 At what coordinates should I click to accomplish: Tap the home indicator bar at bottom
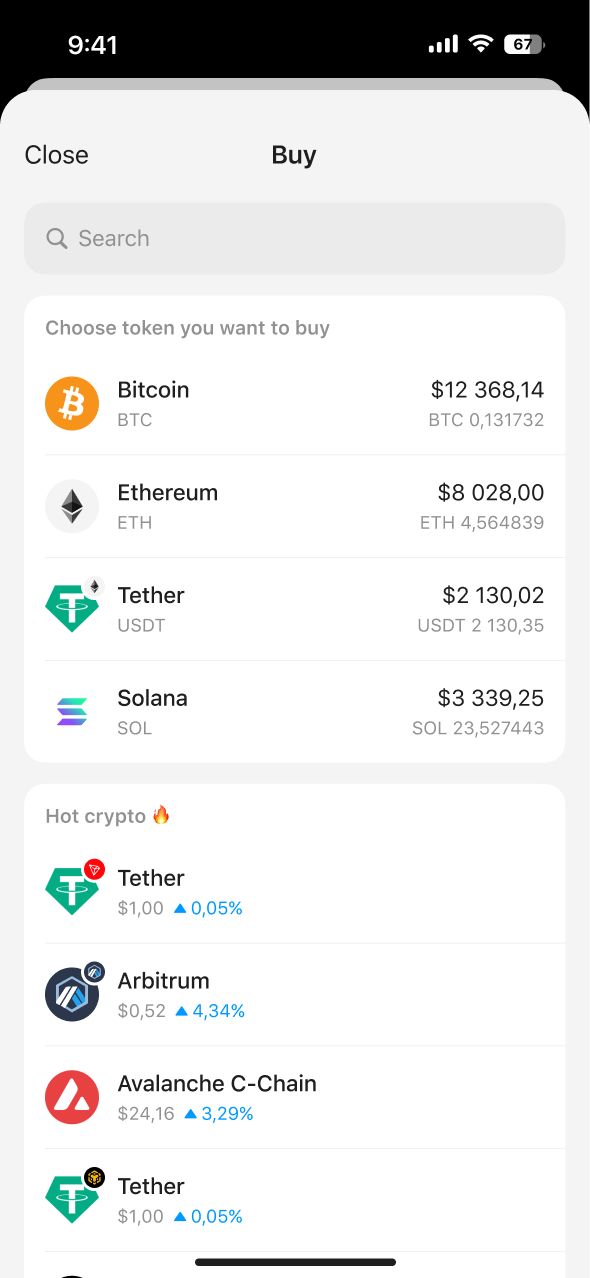pos(295,1262)
